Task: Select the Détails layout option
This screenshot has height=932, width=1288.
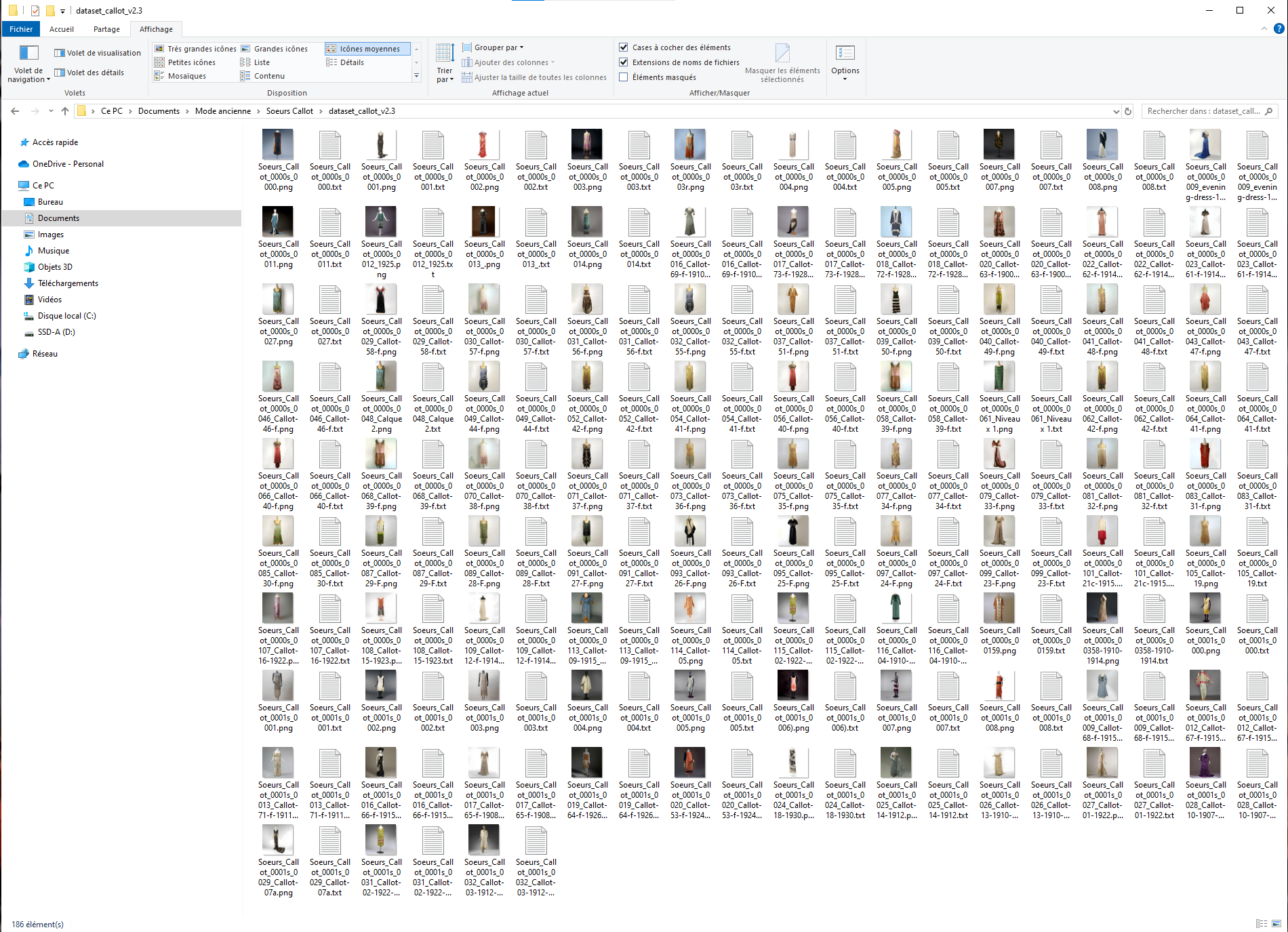Action: (351, 62)
